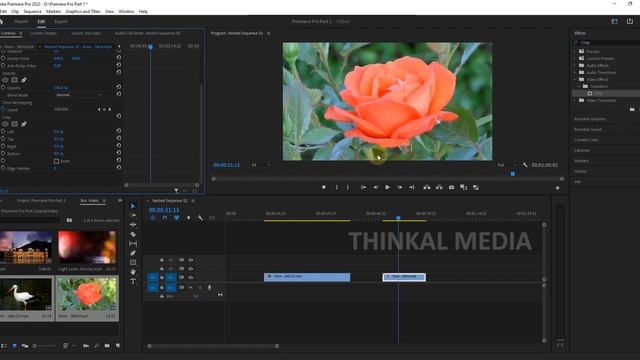
Task: Open the Markers menu
Action: click(53, 11)
